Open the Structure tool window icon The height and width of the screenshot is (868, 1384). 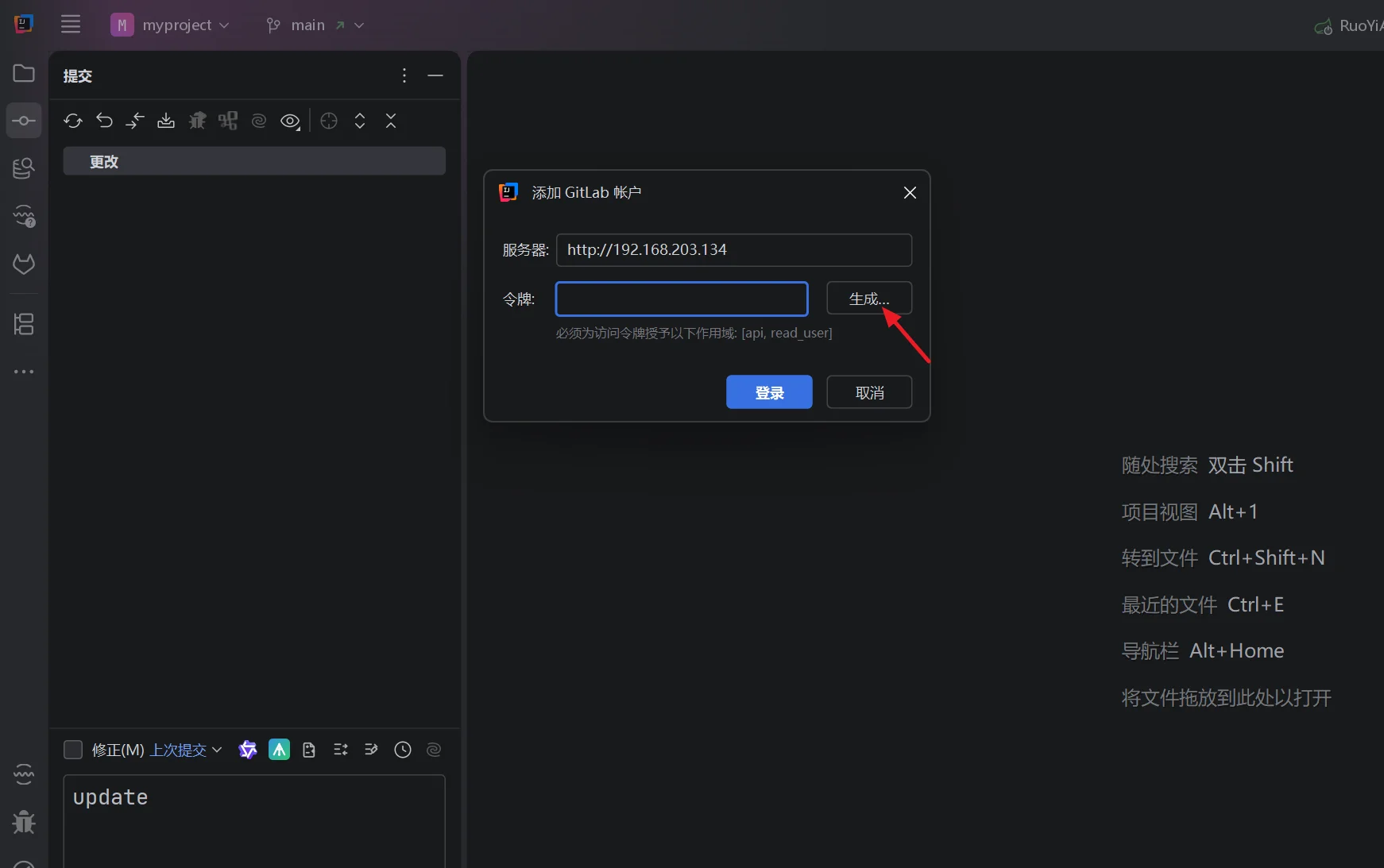tap(24, 324)
